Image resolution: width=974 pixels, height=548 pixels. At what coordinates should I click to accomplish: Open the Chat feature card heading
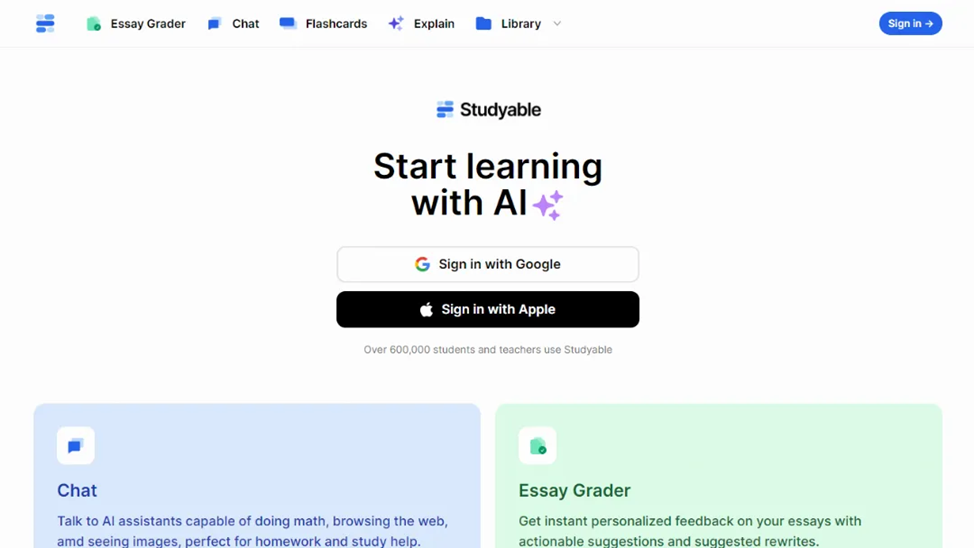pos(77,490)
